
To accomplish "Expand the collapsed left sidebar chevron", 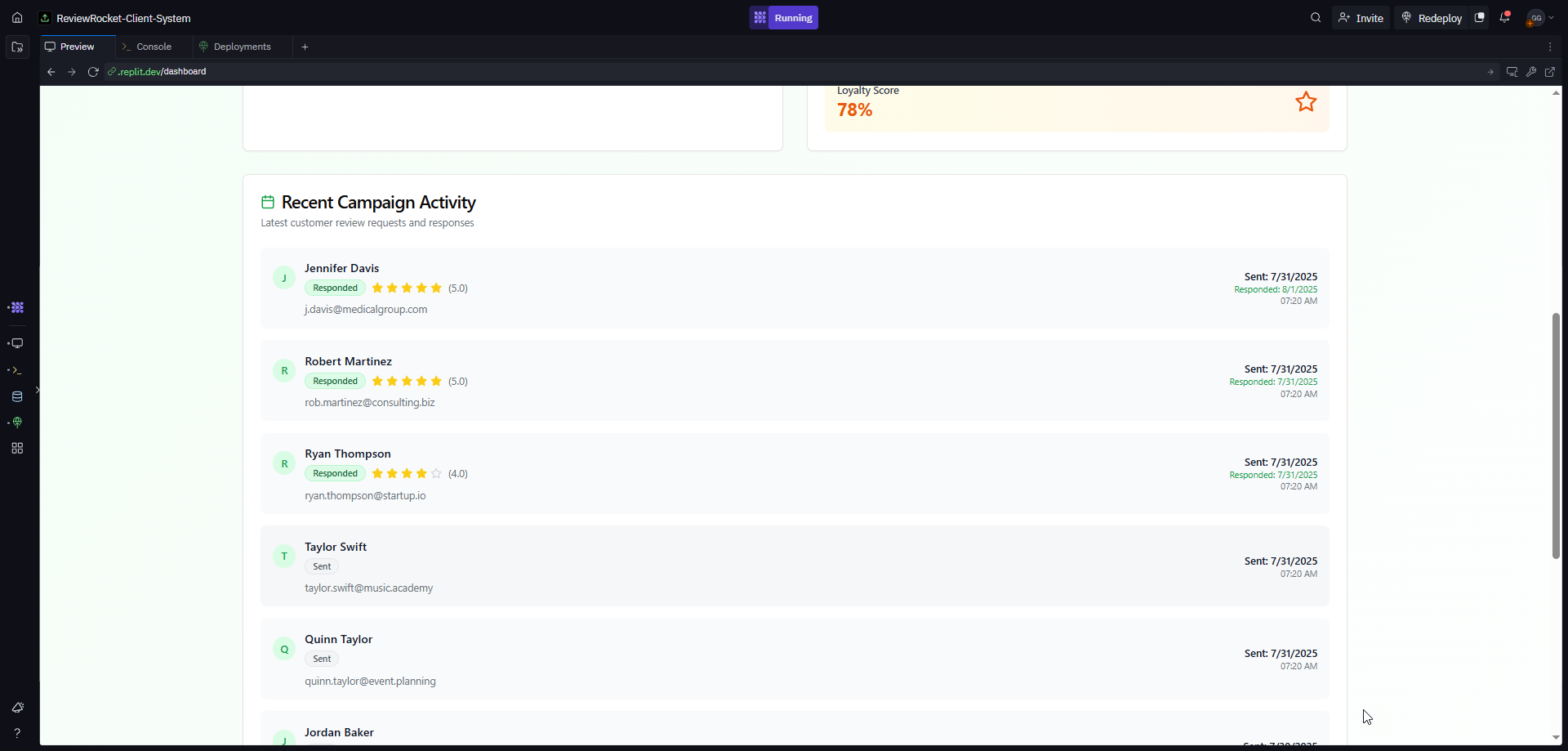I will [x=38, y=390].
